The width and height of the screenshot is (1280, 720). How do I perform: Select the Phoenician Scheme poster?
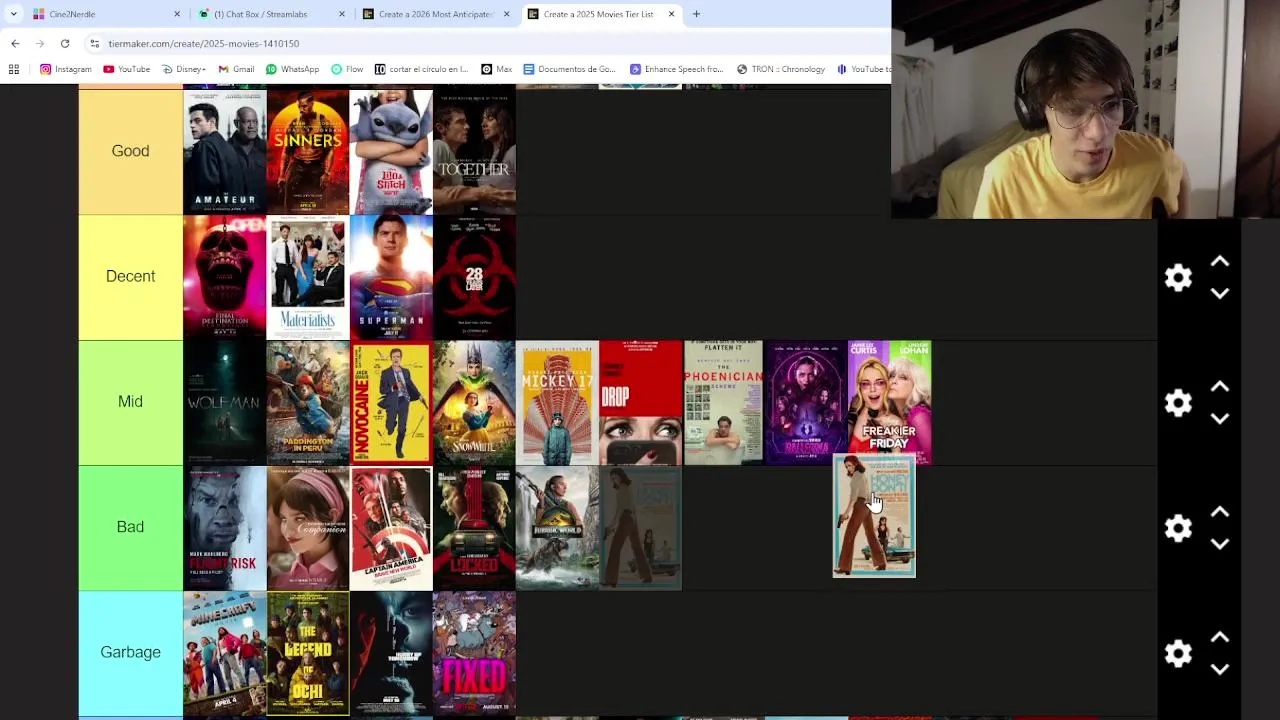click(723, 402)
